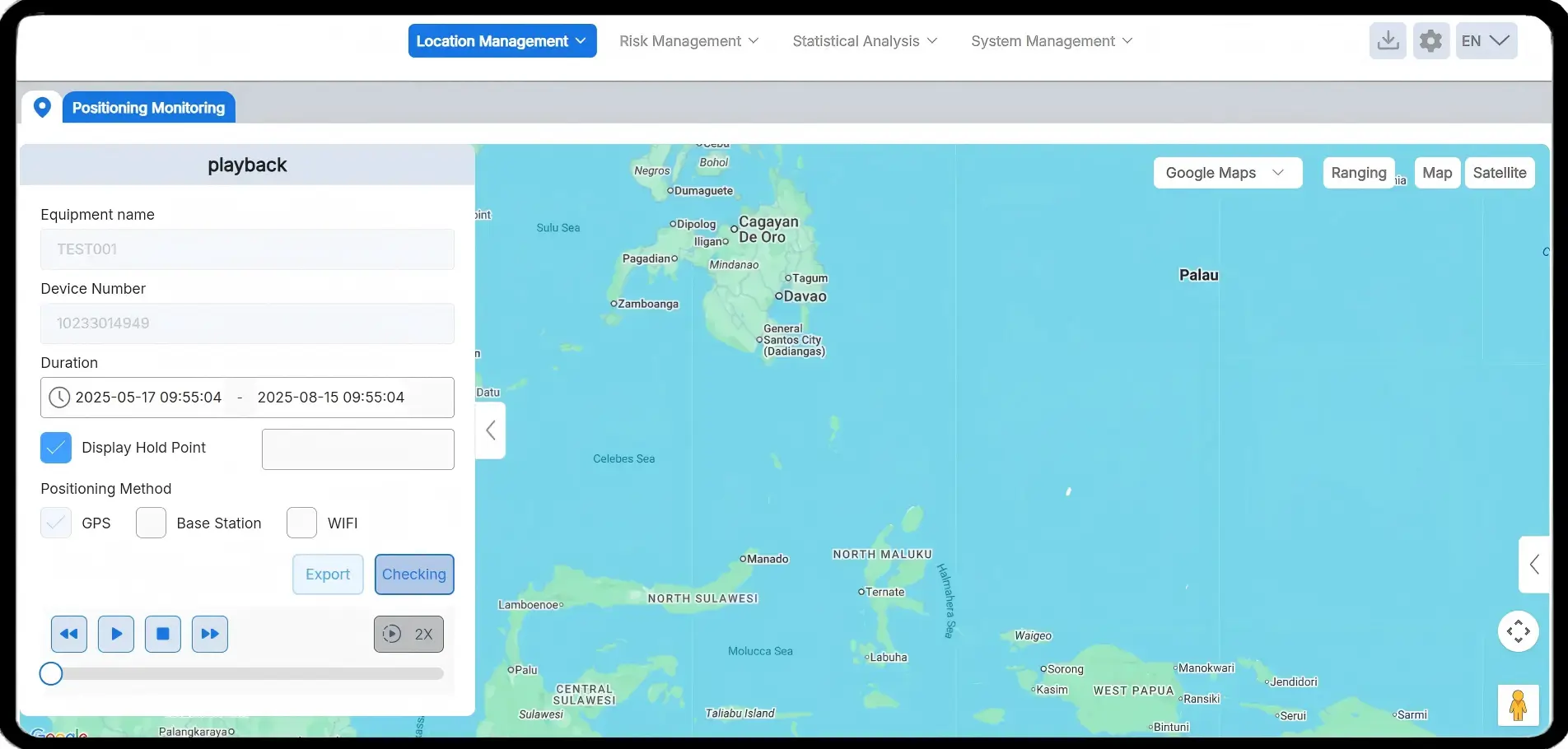Open settings via the gear icon
Viewport: 1568px width, 749px height.
tap(1431, 40)
